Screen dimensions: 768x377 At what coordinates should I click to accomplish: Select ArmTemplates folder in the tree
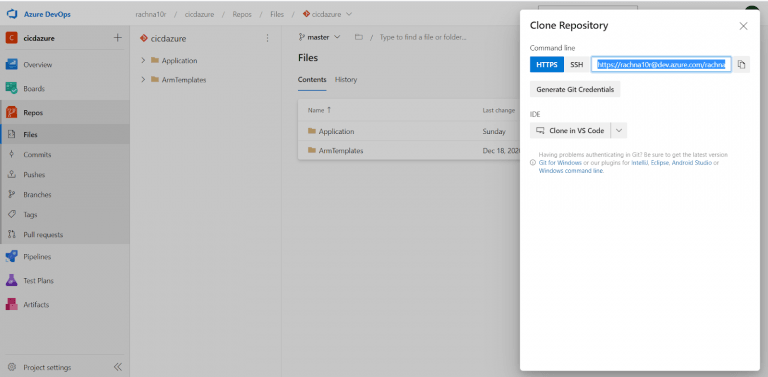tap(184, 80)
